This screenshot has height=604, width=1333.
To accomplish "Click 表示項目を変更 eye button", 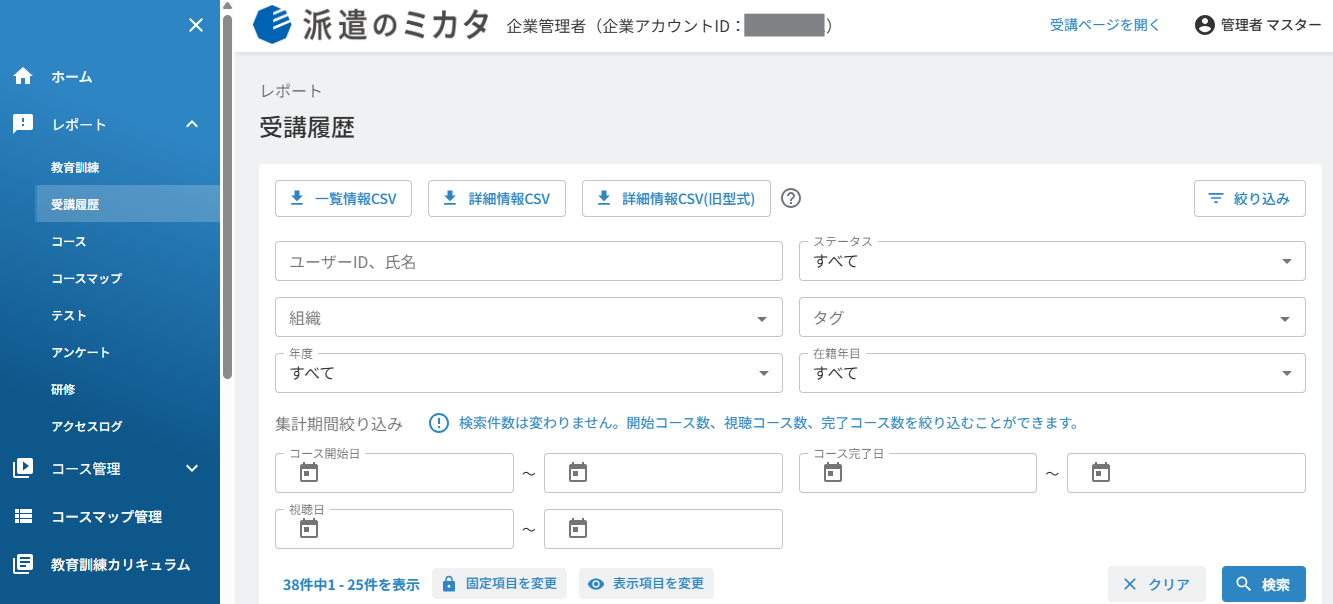I will [x=646, y=584].
